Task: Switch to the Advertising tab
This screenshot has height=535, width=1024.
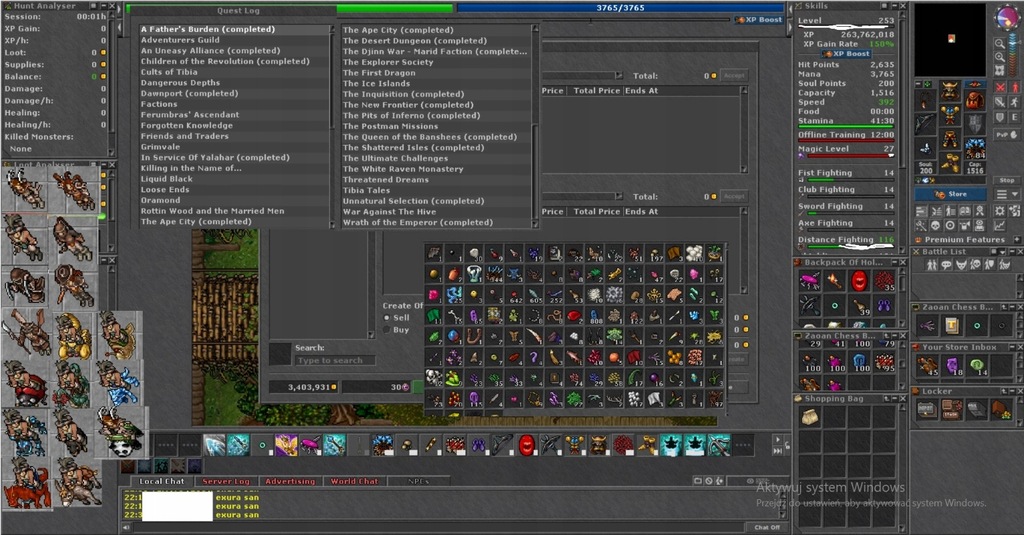Action: point(290,481)
